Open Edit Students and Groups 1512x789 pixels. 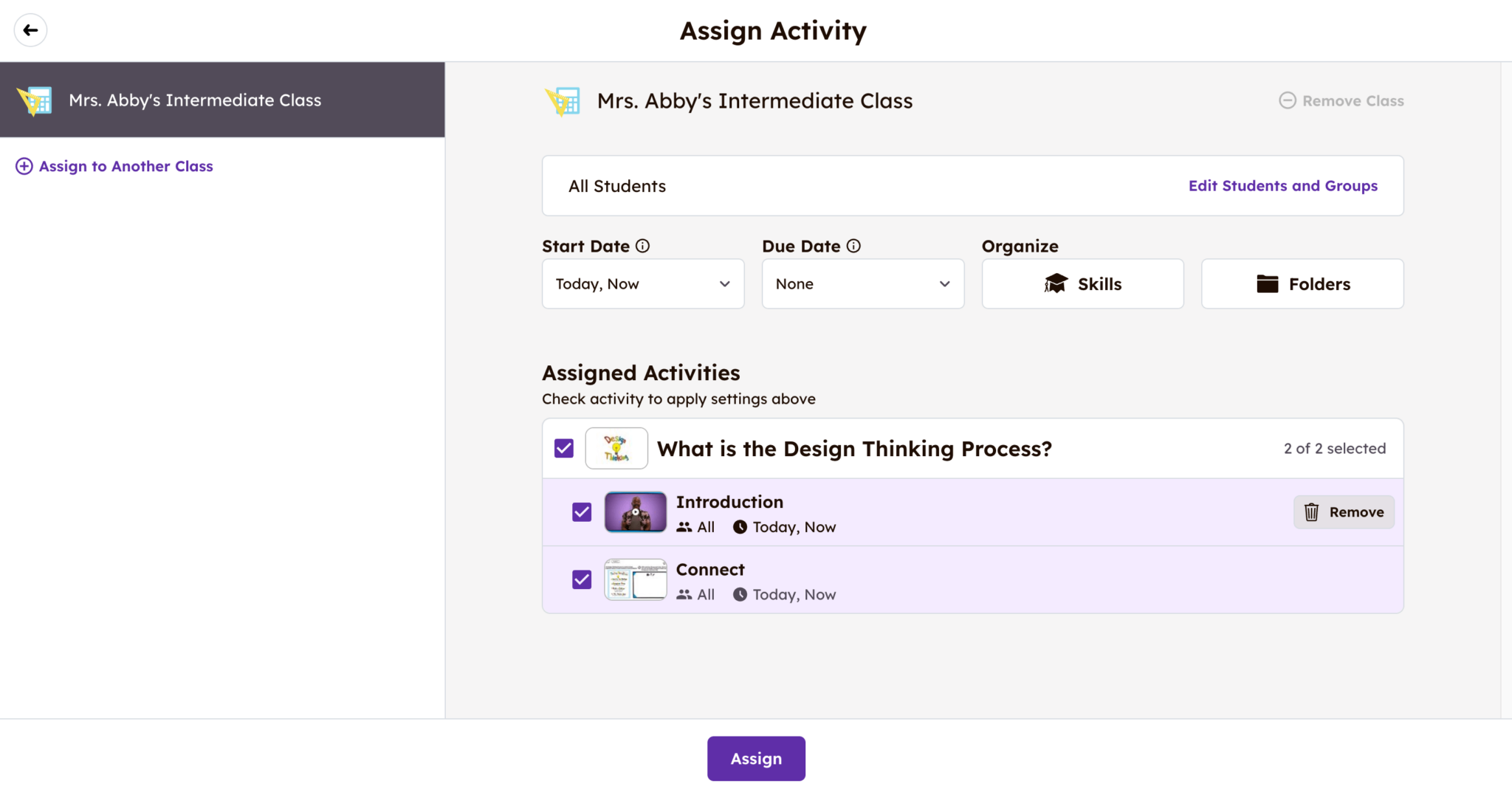pos(1282,185)
